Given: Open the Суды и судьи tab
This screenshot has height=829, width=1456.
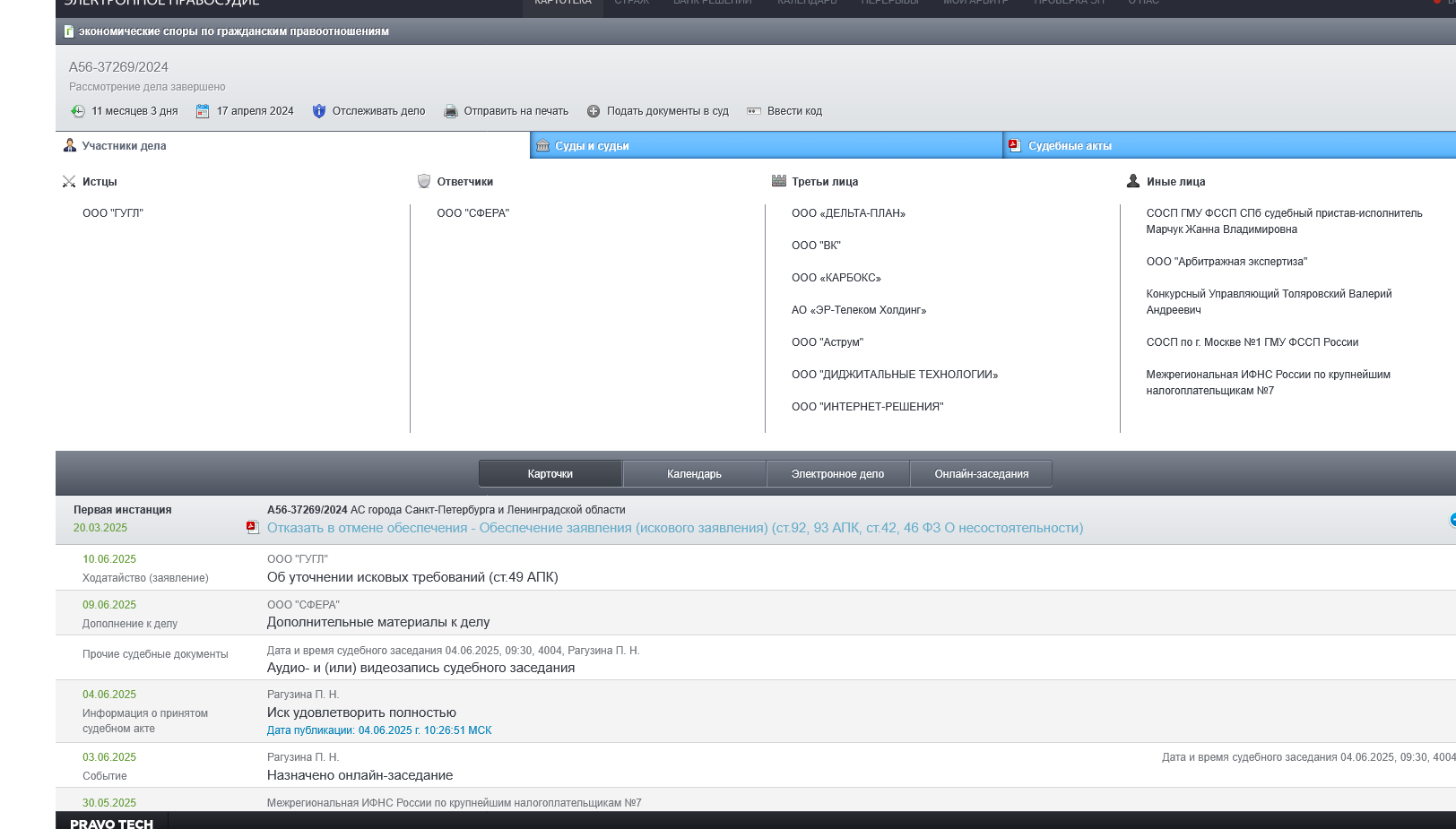Looking at the screenshot, I should click(x=767, y=145).
